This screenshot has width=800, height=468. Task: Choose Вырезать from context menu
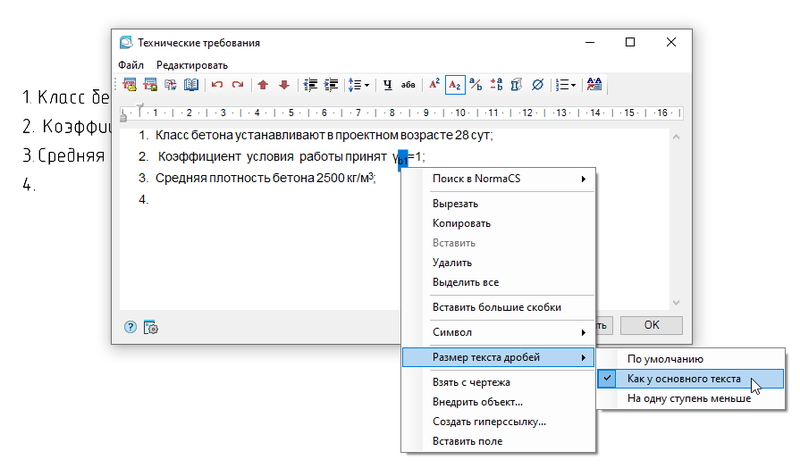point(498,204)
